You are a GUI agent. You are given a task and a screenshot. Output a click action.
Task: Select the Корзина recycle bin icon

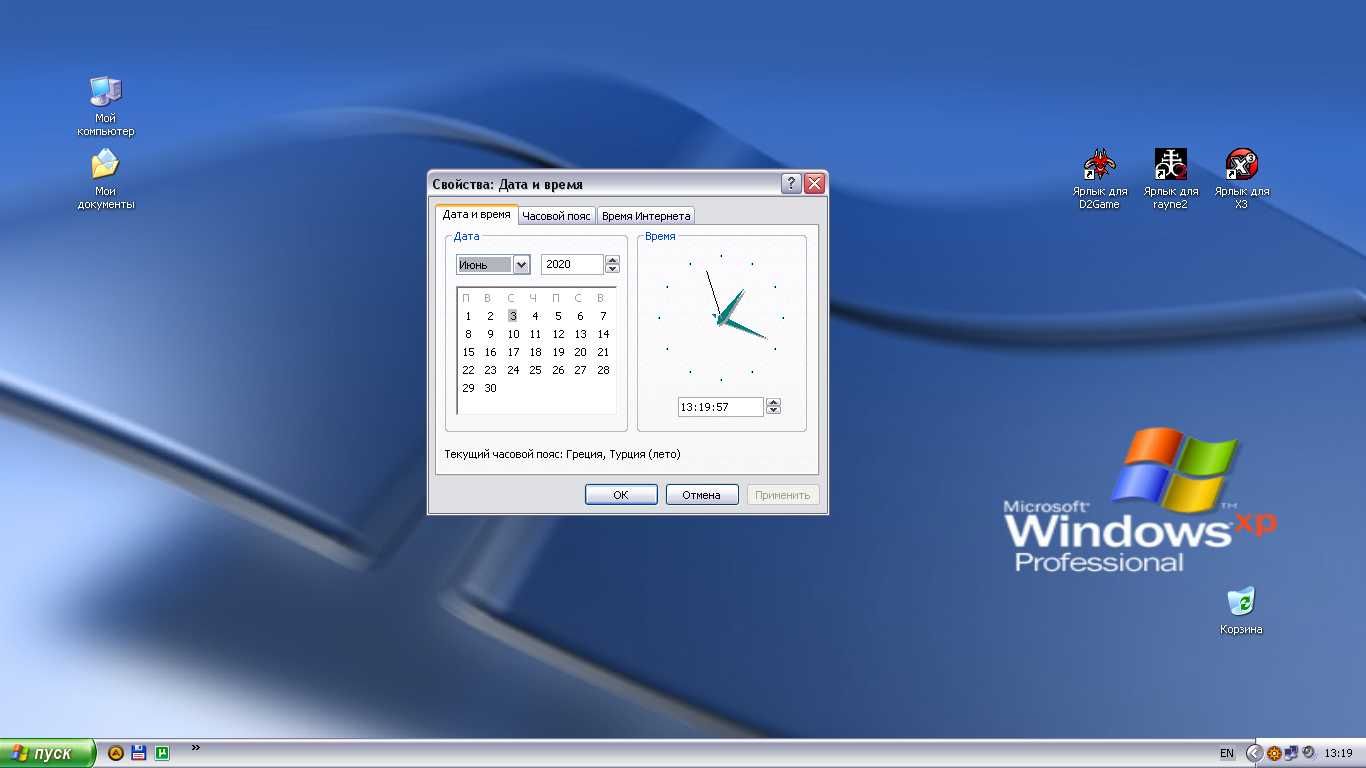pyautogui.click(x=1241, y=610)
